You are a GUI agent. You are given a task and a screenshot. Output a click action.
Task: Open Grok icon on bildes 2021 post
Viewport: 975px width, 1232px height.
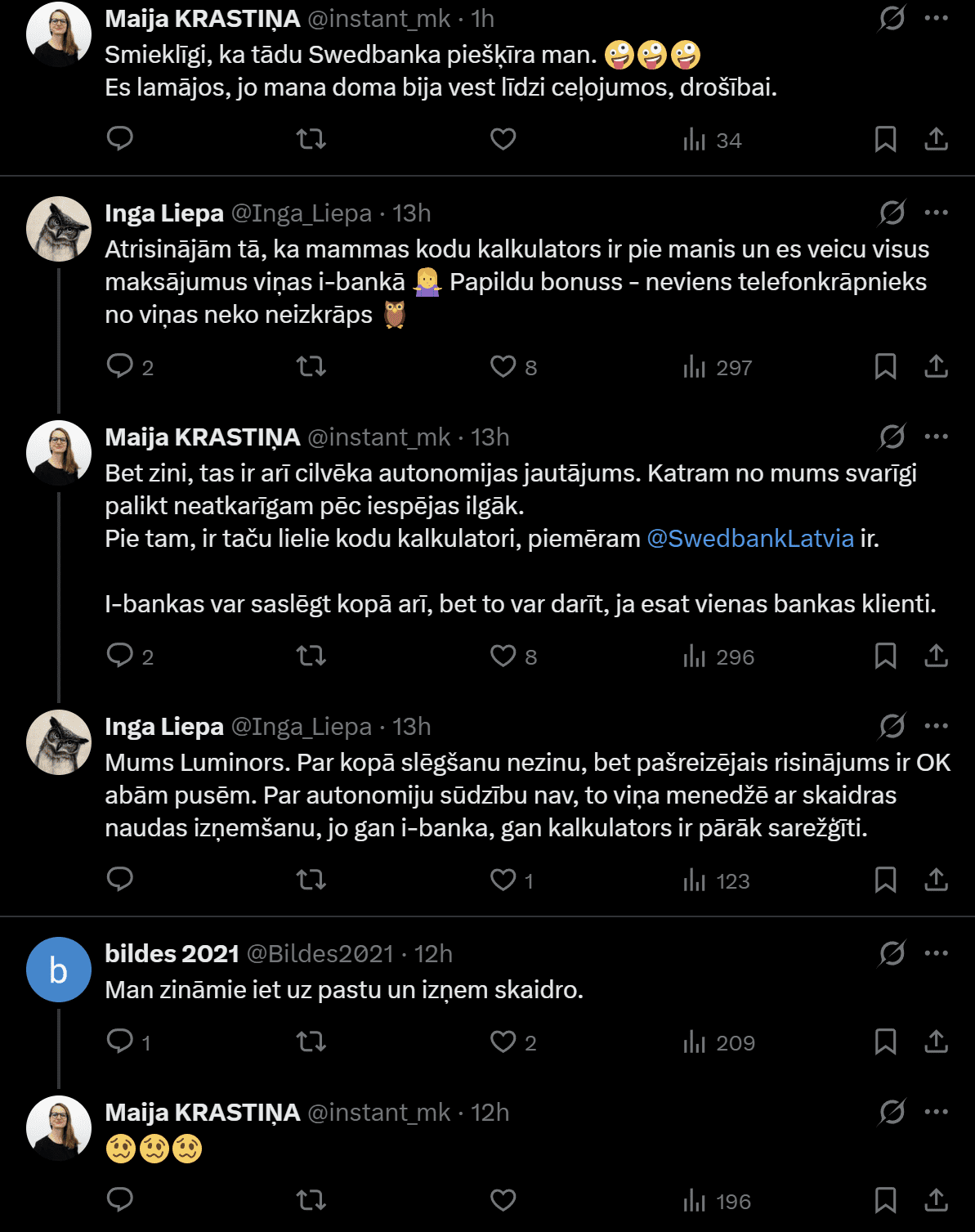click(x=892, y=953)
